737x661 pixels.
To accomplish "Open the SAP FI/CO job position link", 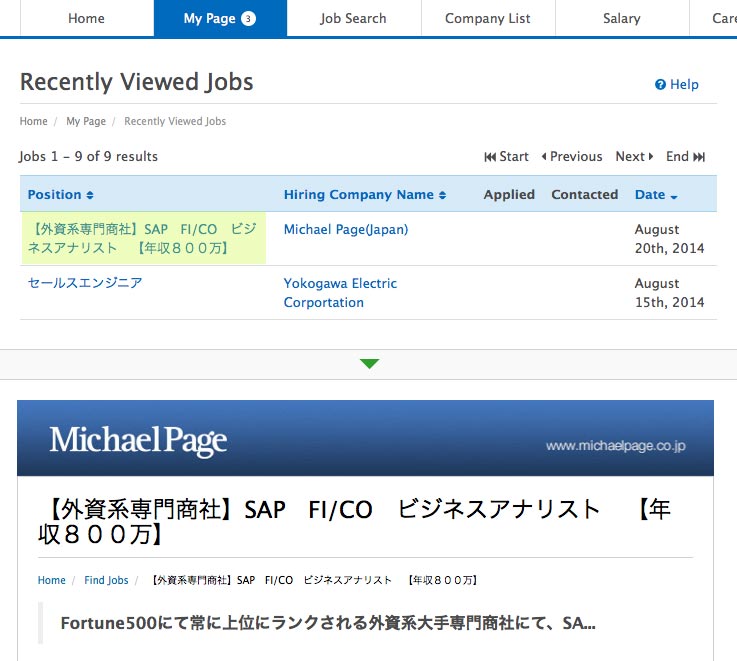I will [x=142, y=238].
